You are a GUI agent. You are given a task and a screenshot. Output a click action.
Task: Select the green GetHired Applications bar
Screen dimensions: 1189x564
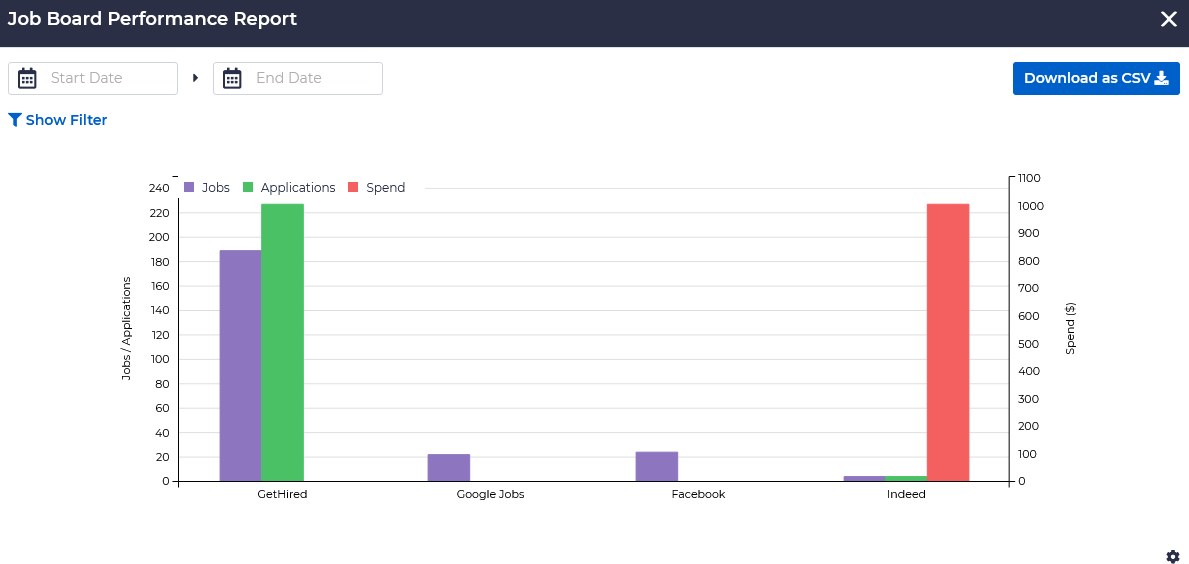(x=282, y=342)
